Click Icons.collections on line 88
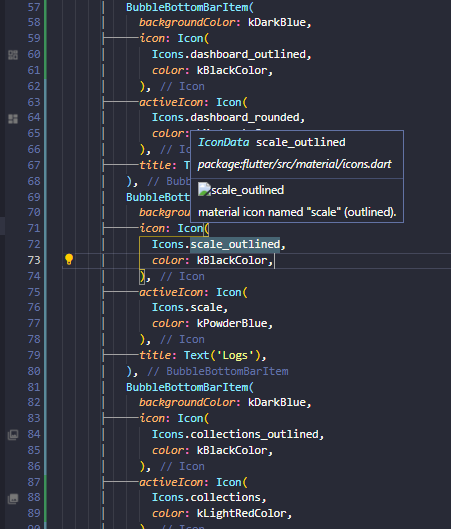Viewport: 451px width, 529px height. [x=206, y=497]
